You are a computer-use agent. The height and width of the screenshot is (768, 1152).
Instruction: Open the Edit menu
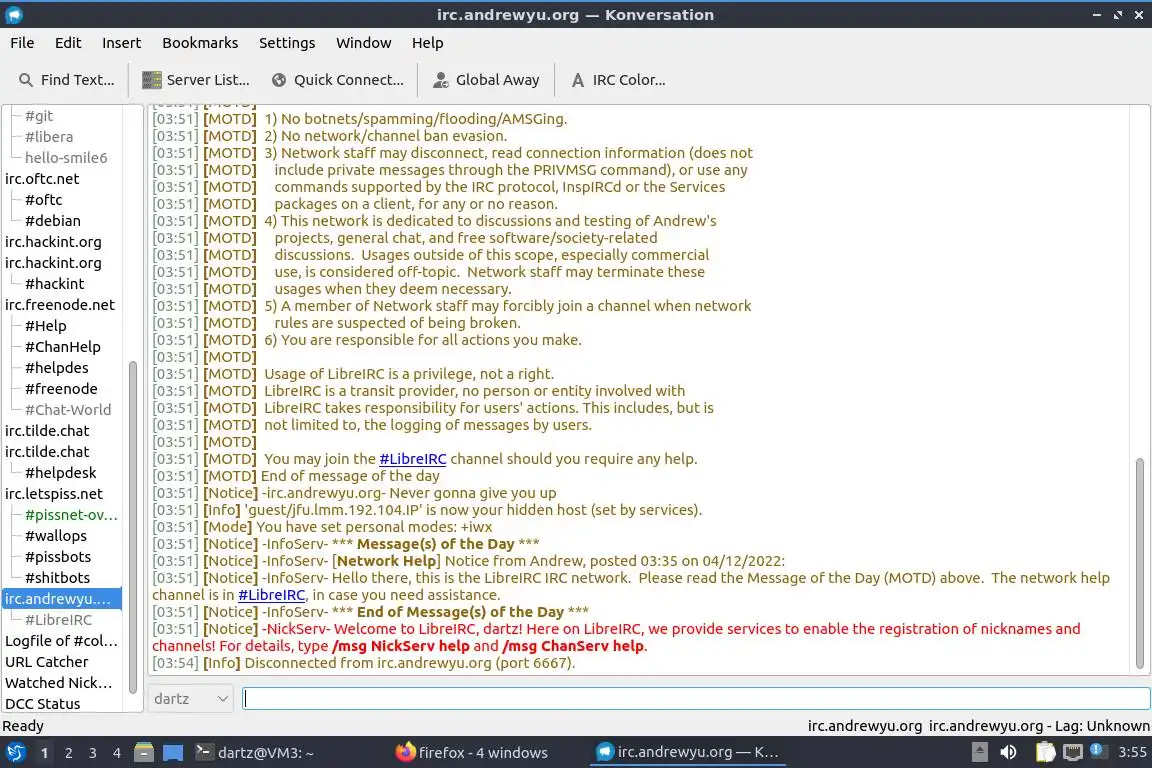tap(68, 43)
